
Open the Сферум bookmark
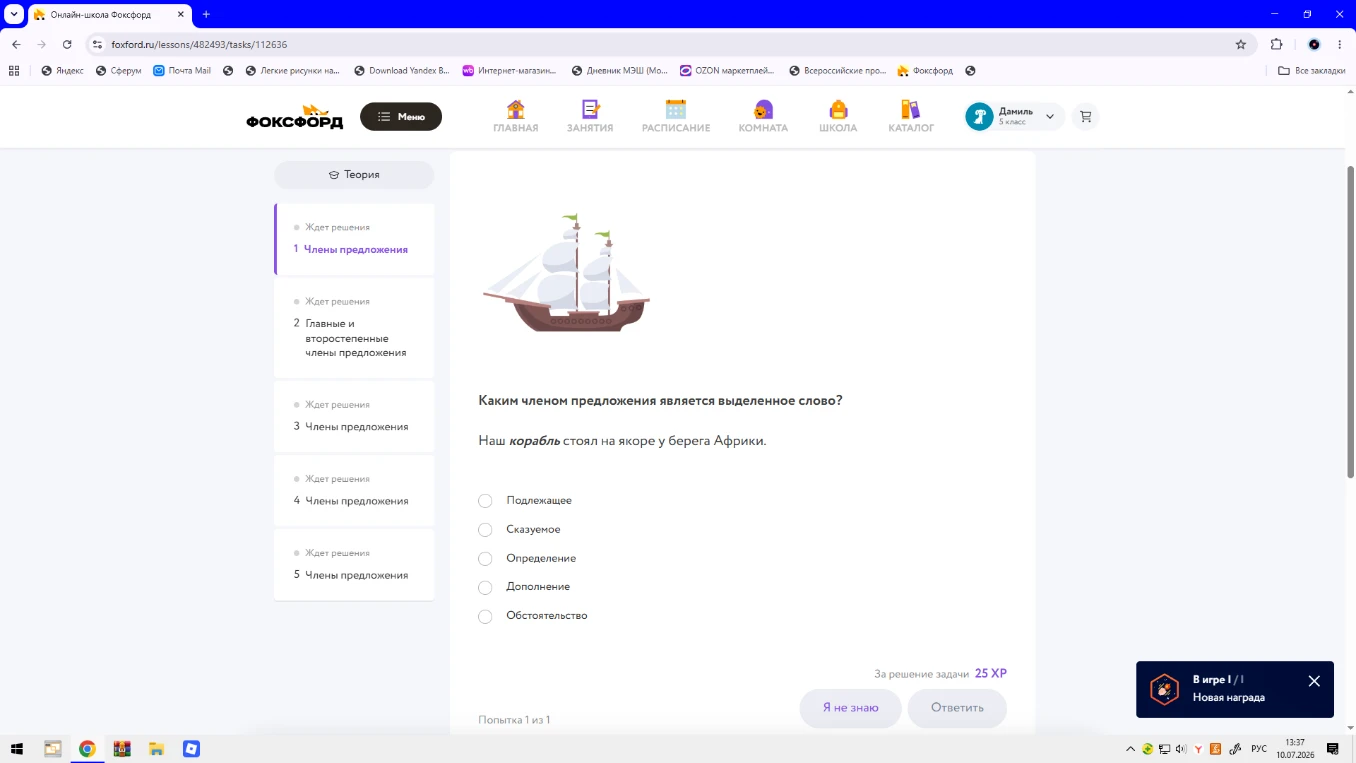tap(118, 71)
